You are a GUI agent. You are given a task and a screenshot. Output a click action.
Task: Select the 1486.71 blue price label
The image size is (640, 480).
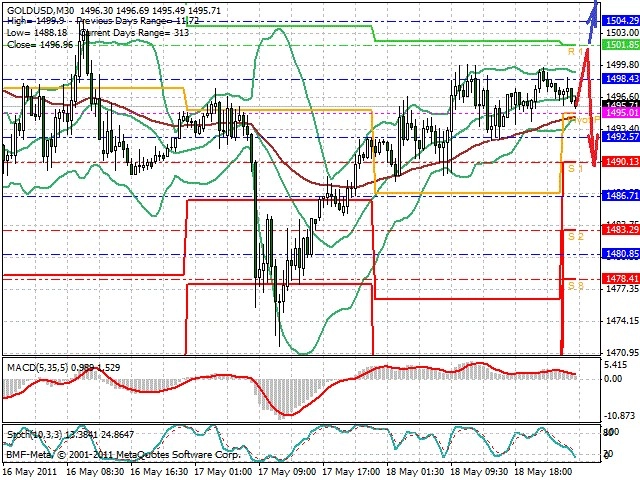[621, 196]
